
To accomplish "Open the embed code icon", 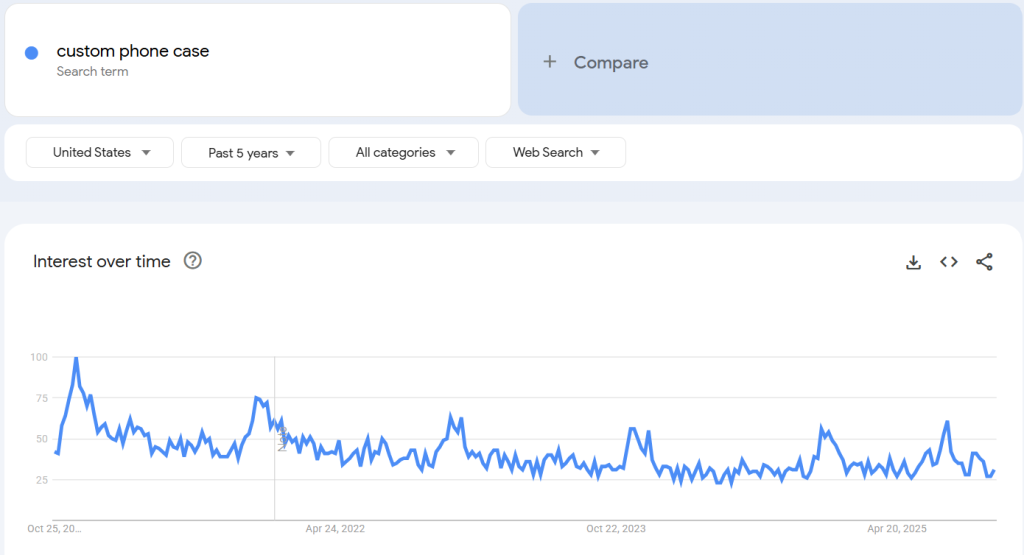I will 949,262.
